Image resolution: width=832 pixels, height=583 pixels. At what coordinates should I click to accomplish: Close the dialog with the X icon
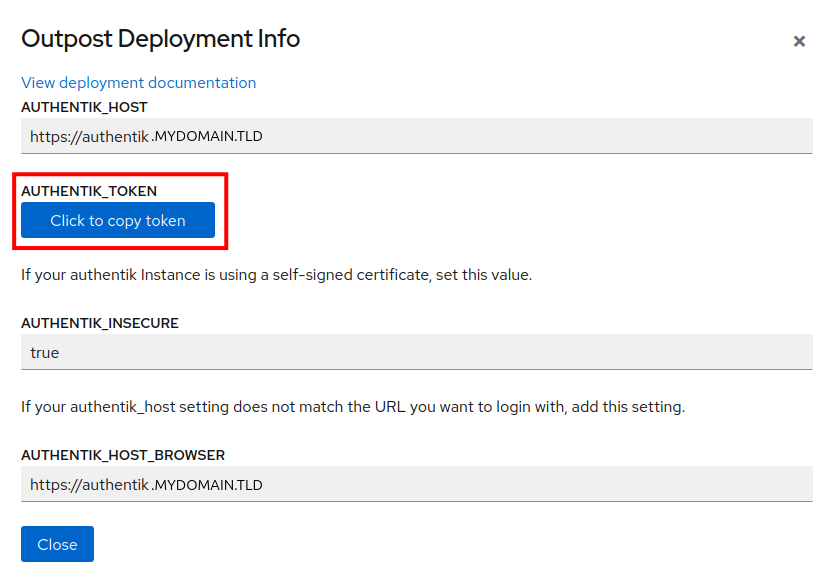pyautogui.click(x=799, y=41)
